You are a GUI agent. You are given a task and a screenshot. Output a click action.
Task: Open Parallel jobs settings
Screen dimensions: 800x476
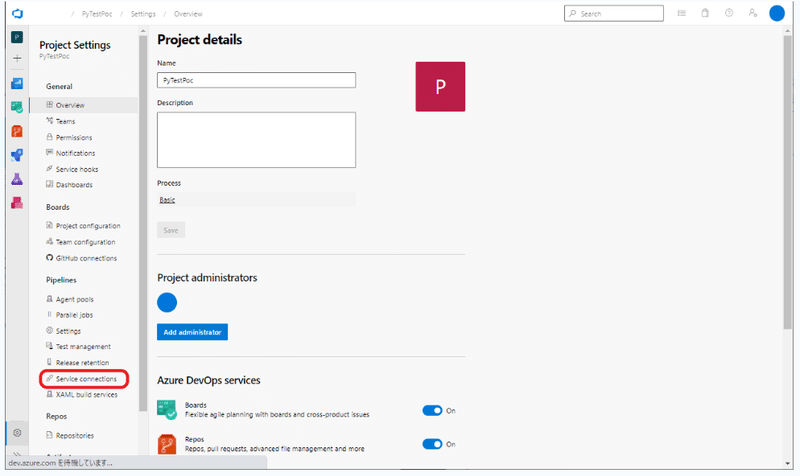[x=74, y=315]
